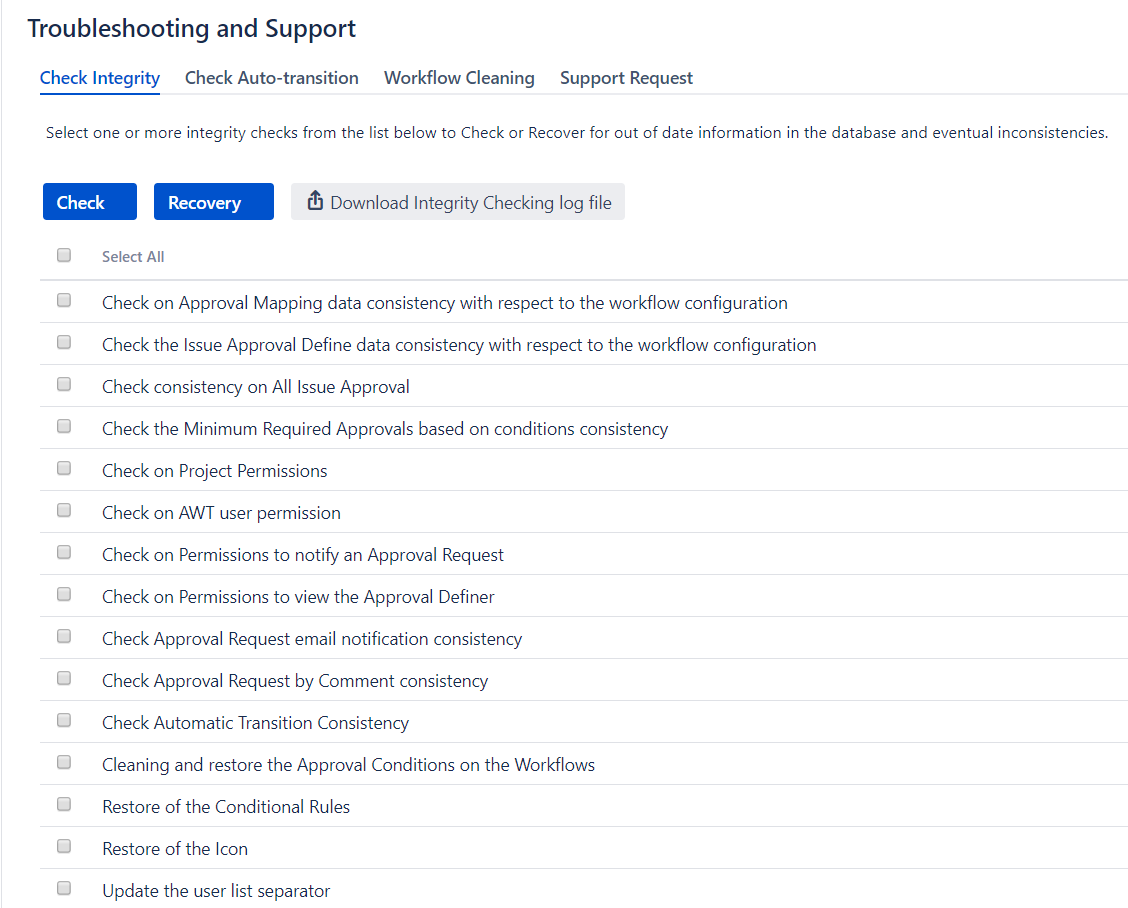Select the Restore of the Icon checkbox
Screen dimensions: 1128x908
(64, 846)
